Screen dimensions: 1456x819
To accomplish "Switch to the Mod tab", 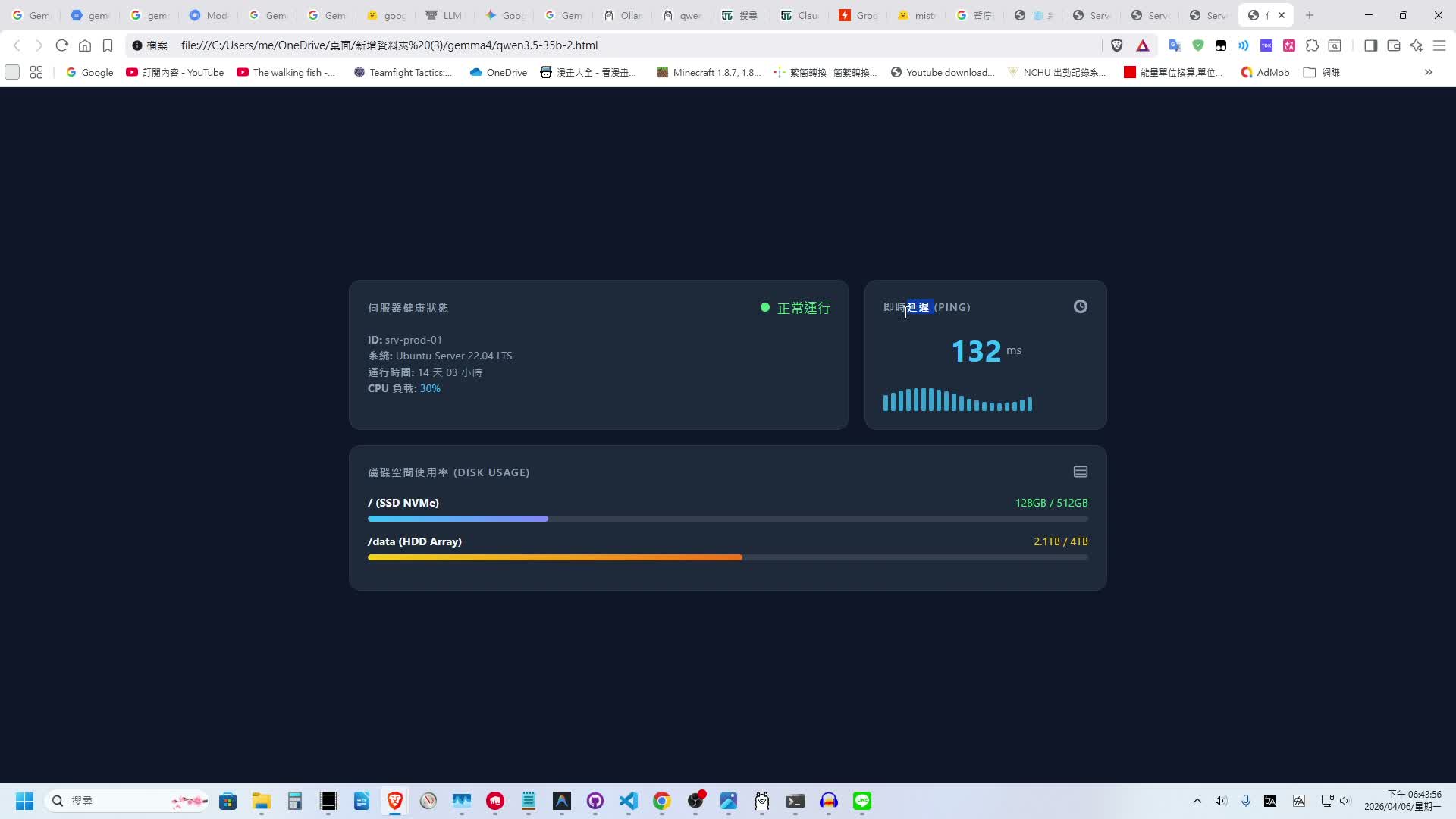I will pyautogui.click(x=208, y=15).
